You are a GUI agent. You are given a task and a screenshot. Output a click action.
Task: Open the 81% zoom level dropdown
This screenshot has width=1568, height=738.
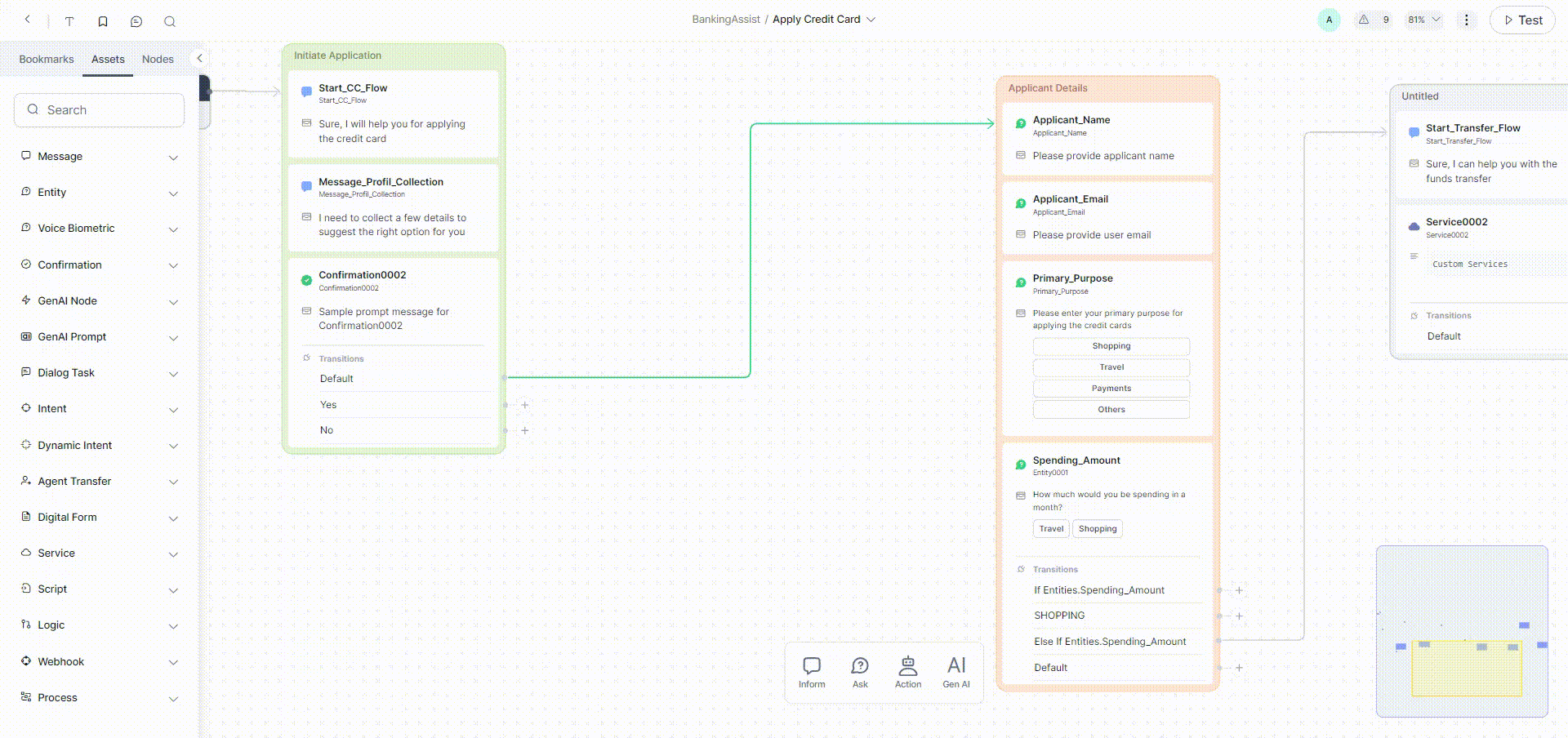tap(1424, 20)
